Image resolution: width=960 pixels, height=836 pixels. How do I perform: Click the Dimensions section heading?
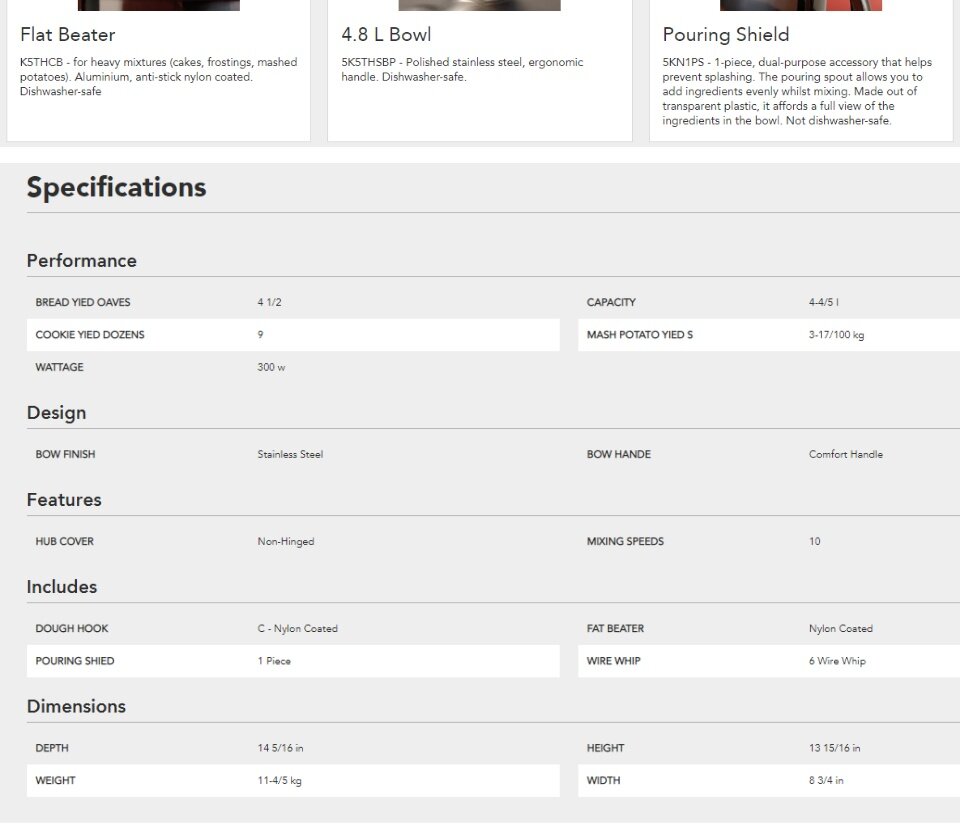[77, 706]
